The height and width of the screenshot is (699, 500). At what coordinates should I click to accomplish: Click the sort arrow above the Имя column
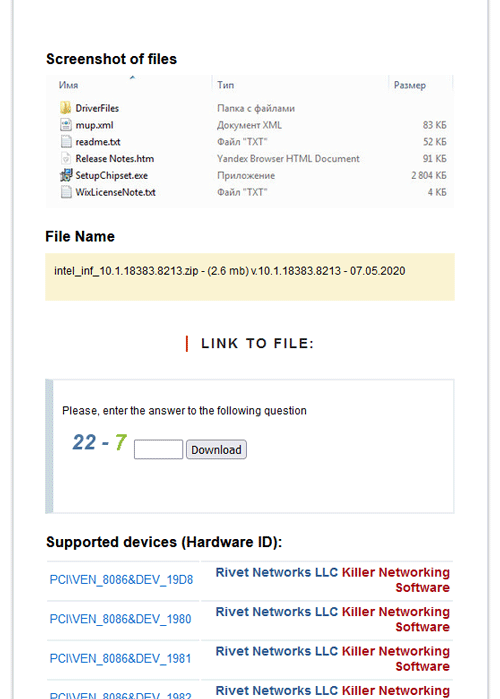[132, 78]
